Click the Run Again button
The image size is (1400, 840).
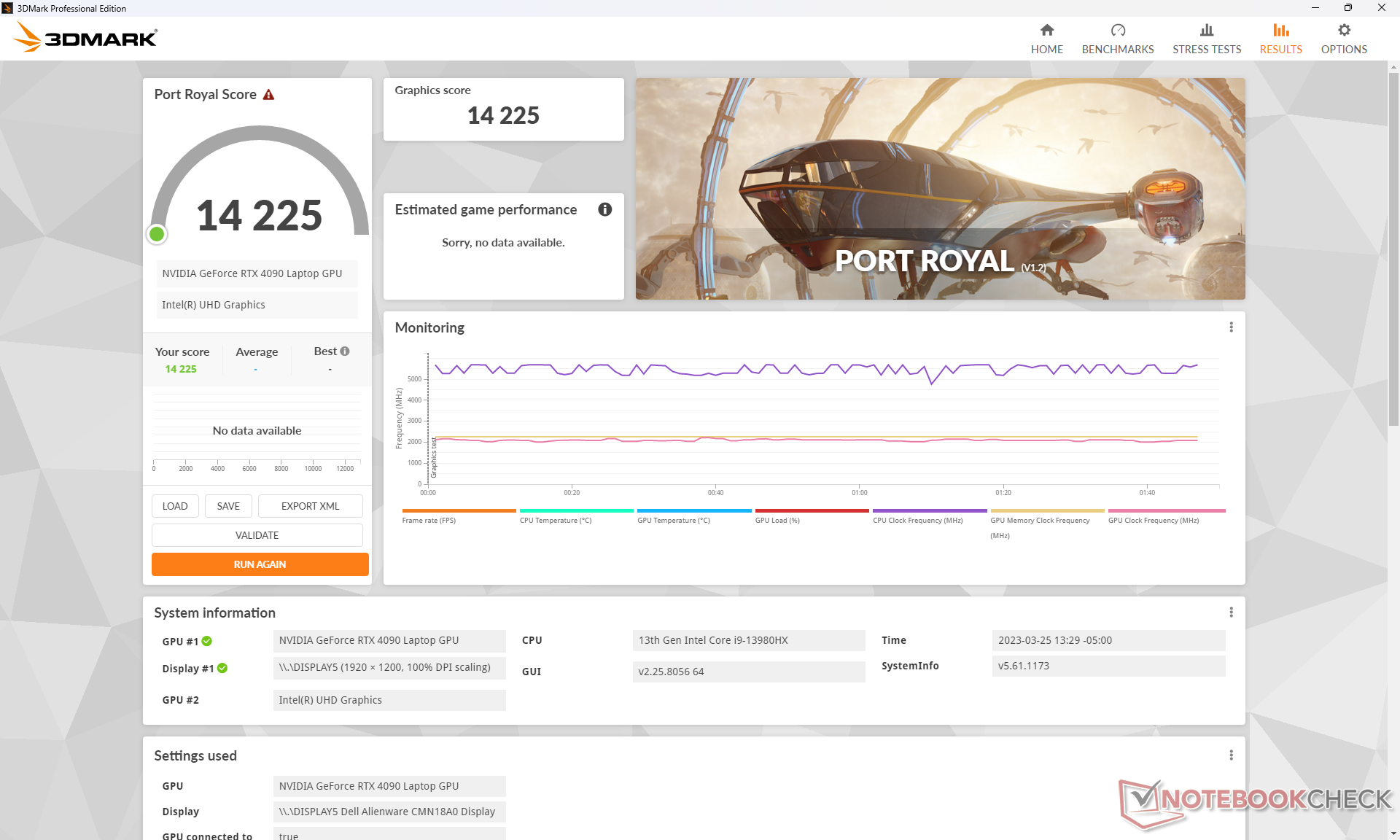pyautogui.click(x=260, y=564)
